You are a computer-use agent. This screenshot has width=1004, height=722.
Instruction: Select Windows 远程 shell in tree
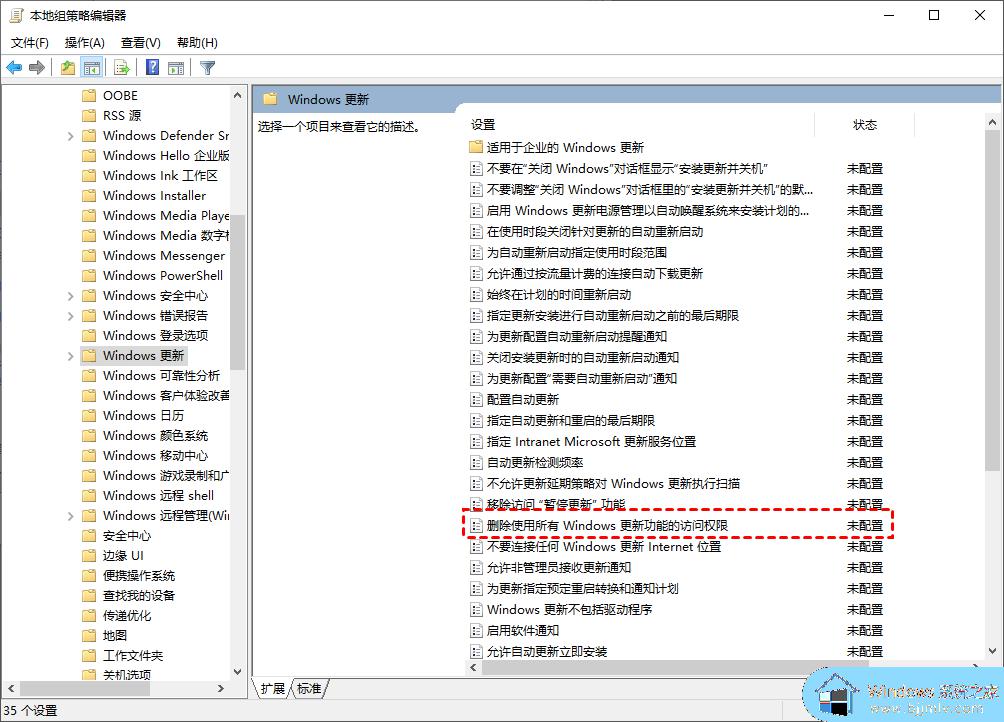(x=158, y=495)
